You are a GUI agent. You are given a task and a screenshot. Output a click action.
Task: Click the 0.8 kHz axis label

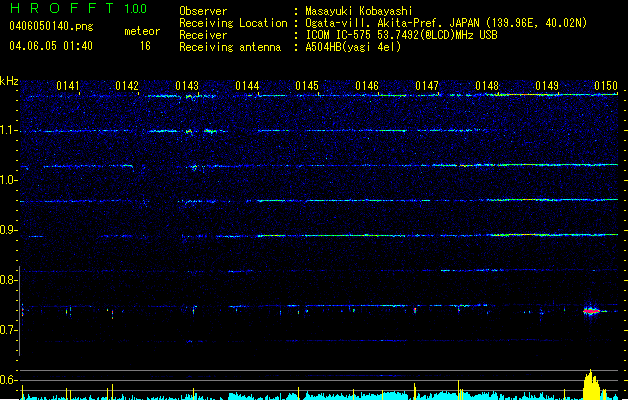click(x=9, y=280)
